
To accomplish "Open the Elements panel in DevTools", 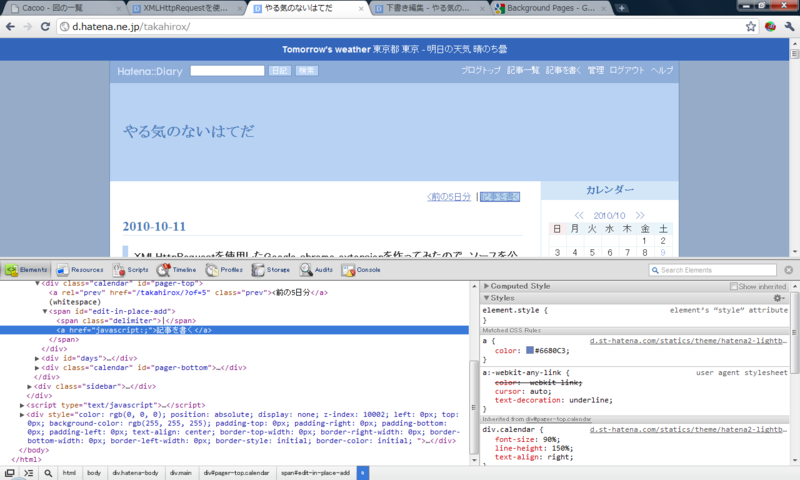I will 27,270.
